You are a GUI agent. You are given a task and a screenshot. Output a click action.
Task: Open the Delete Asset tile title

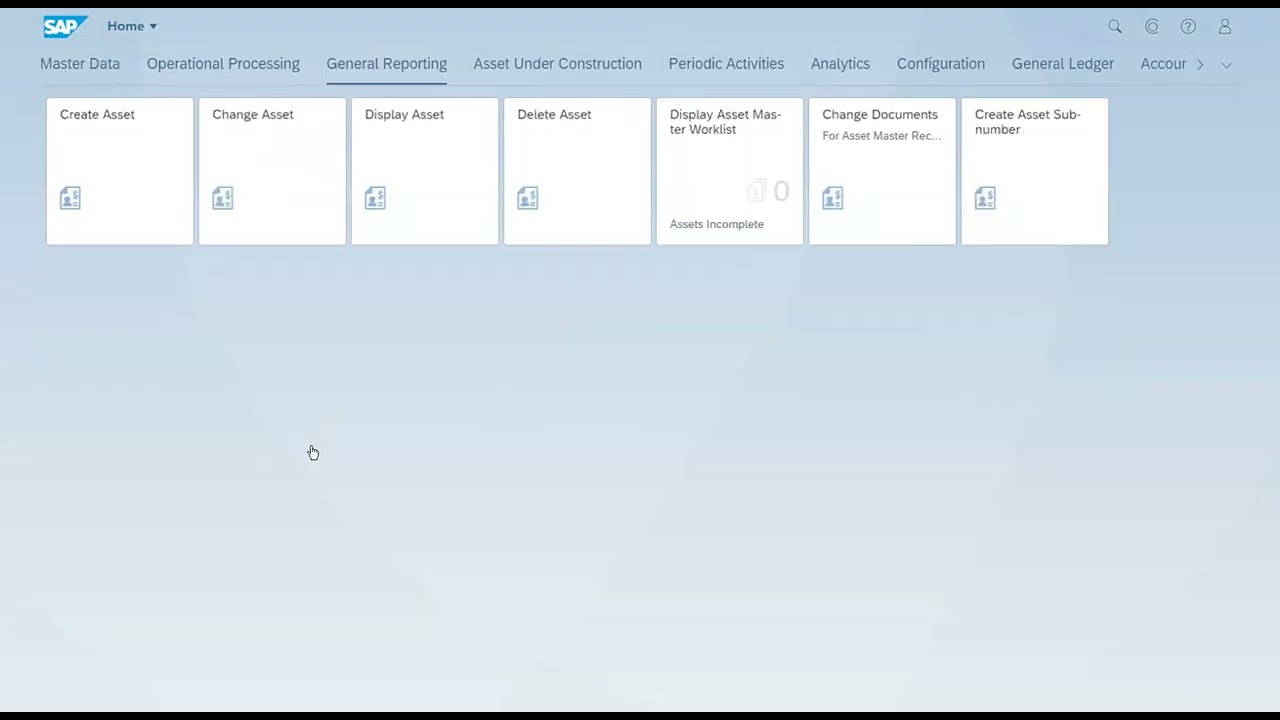pos(554,114)
